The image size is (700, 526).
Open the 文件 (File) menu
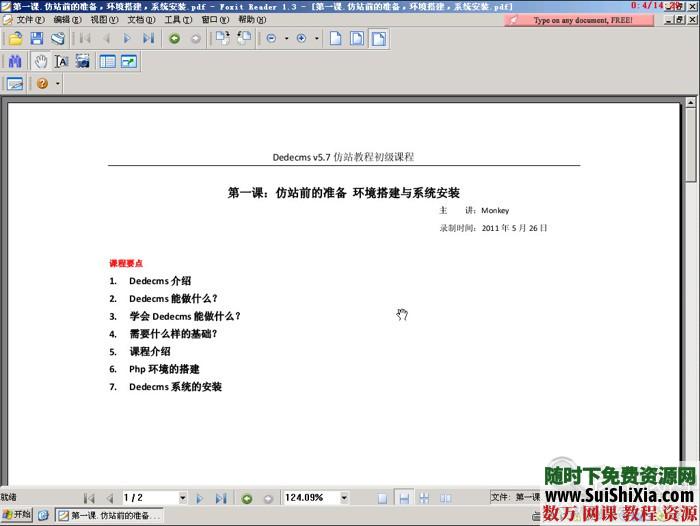point(30,20)
